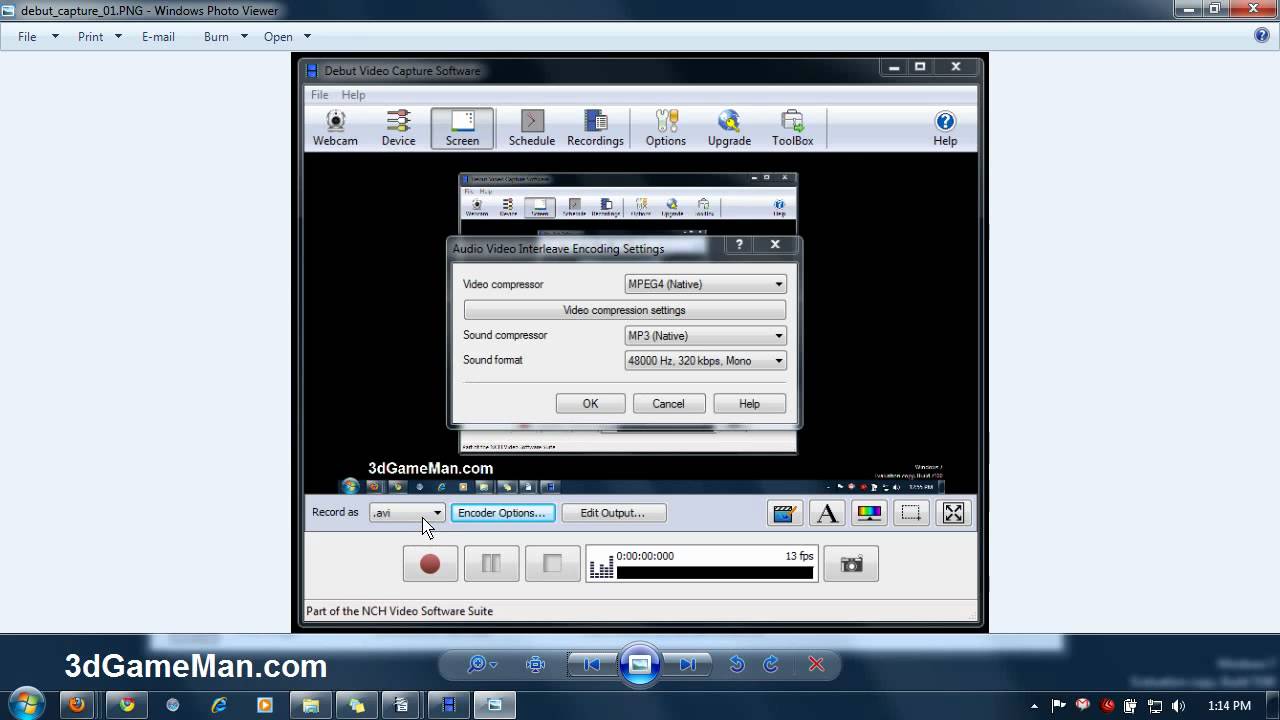Open the Debut File menu
Screen dimensions: 1280x720
point(319,95)
